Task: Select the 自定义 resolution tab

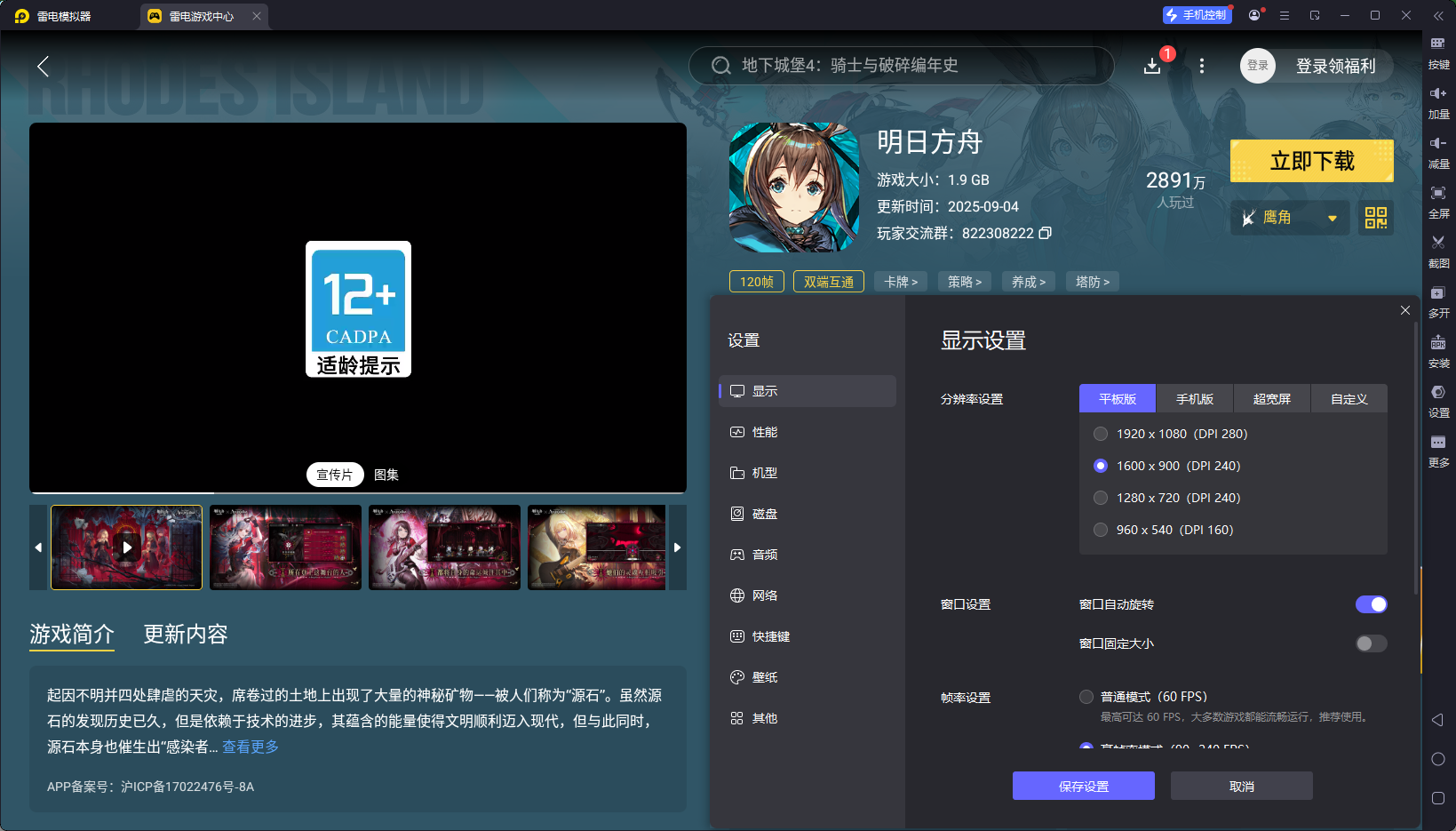Action: click(x=1349, y=399)
